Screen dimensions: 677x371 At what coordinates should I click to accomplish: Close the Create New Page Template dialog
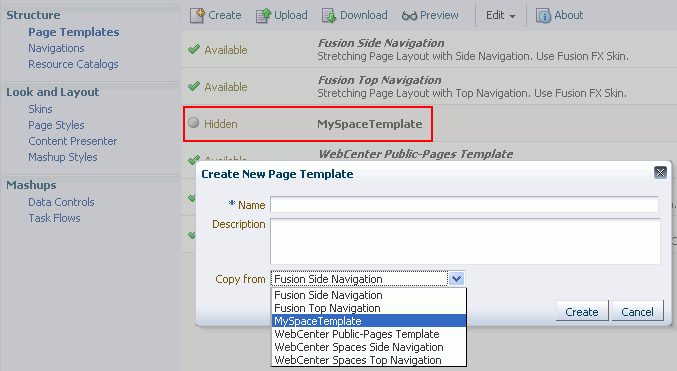tap(660, 173)
